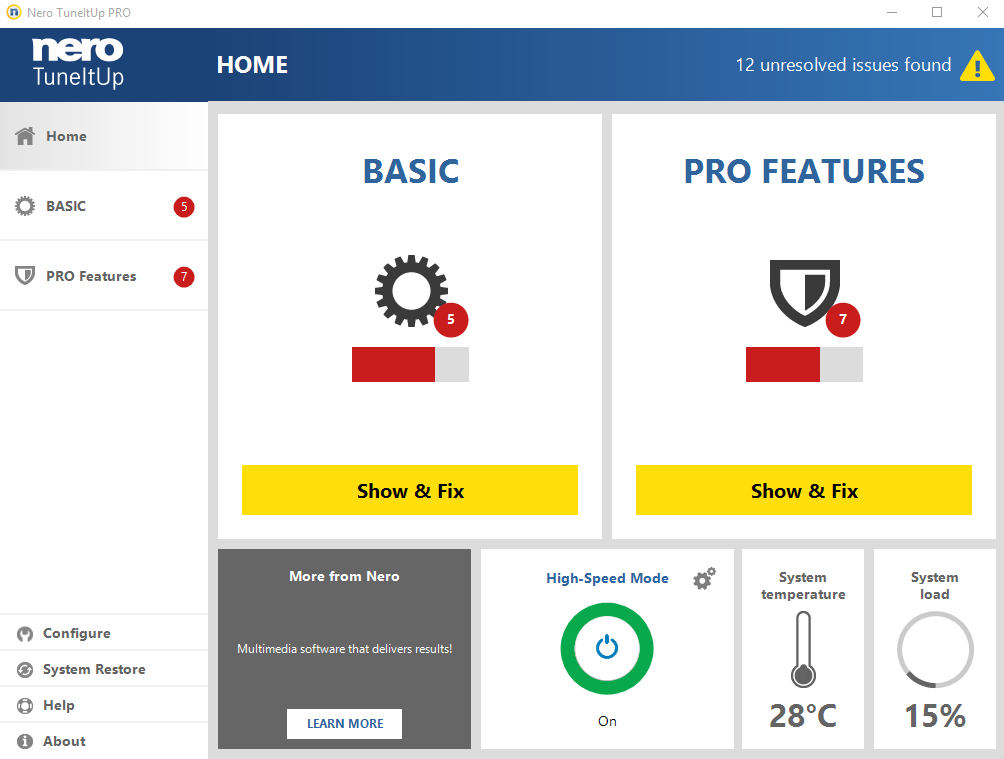This screenshot has height=759, width=1004.
Task: Click the red 7 badge beside sidebar PRO Features
Action: [x=184, y=277]
